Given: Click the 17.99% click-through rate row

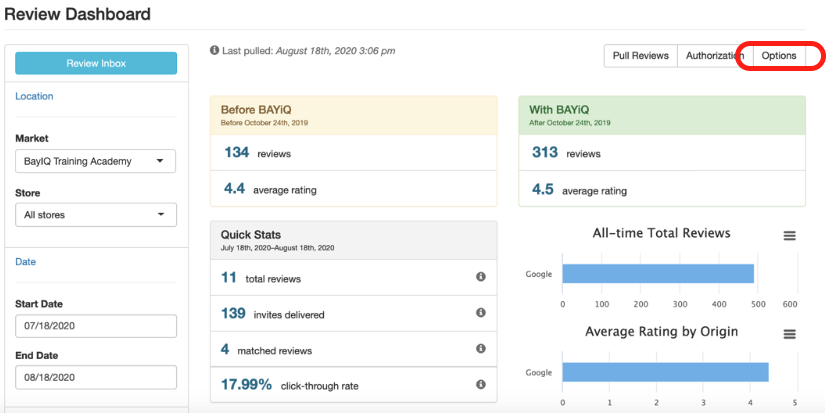Looking at the screenshot, I should (x=354, y=384).
